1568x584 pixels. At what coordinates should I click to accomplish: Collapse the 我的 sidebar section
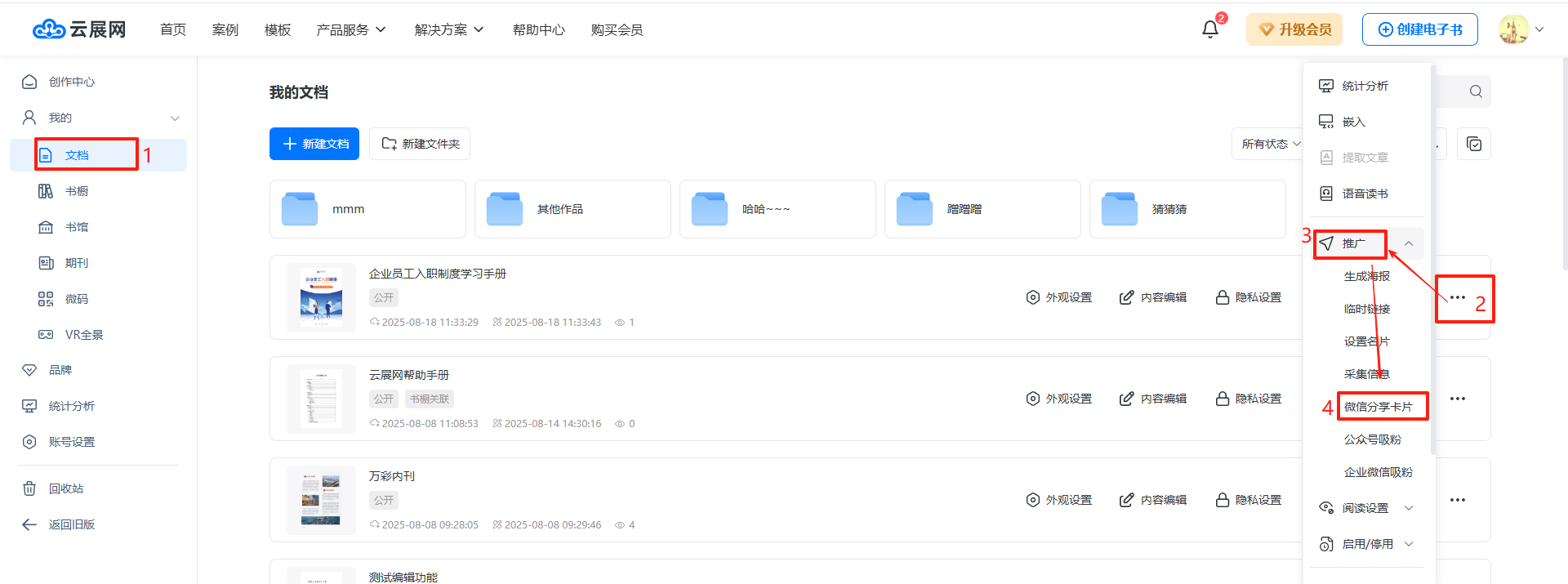coord(175,118)
